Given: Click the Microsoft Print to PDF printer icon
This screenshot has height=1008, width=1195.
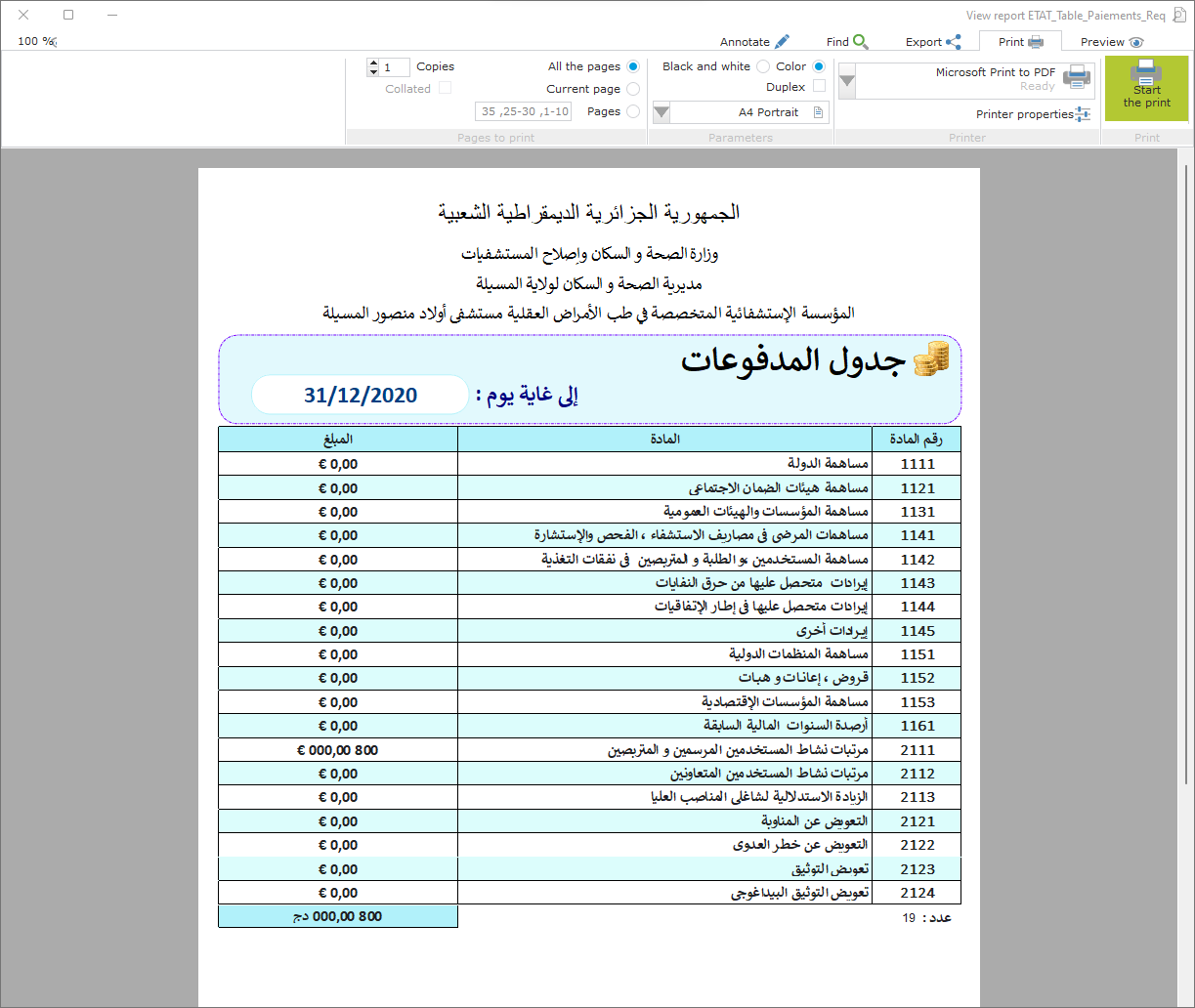Looking at the screenshot, I should (x=1077, y=77).
